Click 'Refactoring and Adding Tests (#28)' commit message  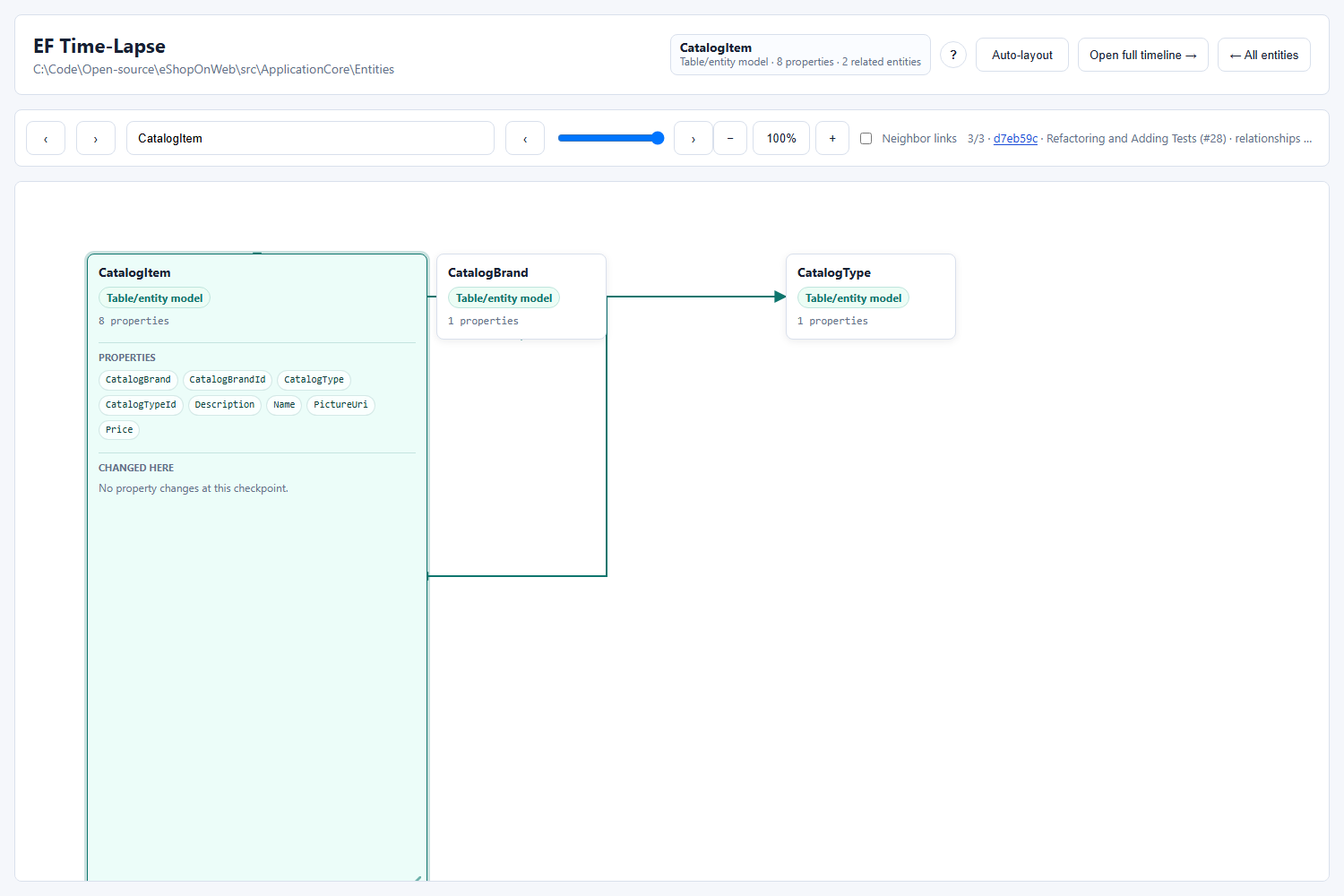point(1136,139)
